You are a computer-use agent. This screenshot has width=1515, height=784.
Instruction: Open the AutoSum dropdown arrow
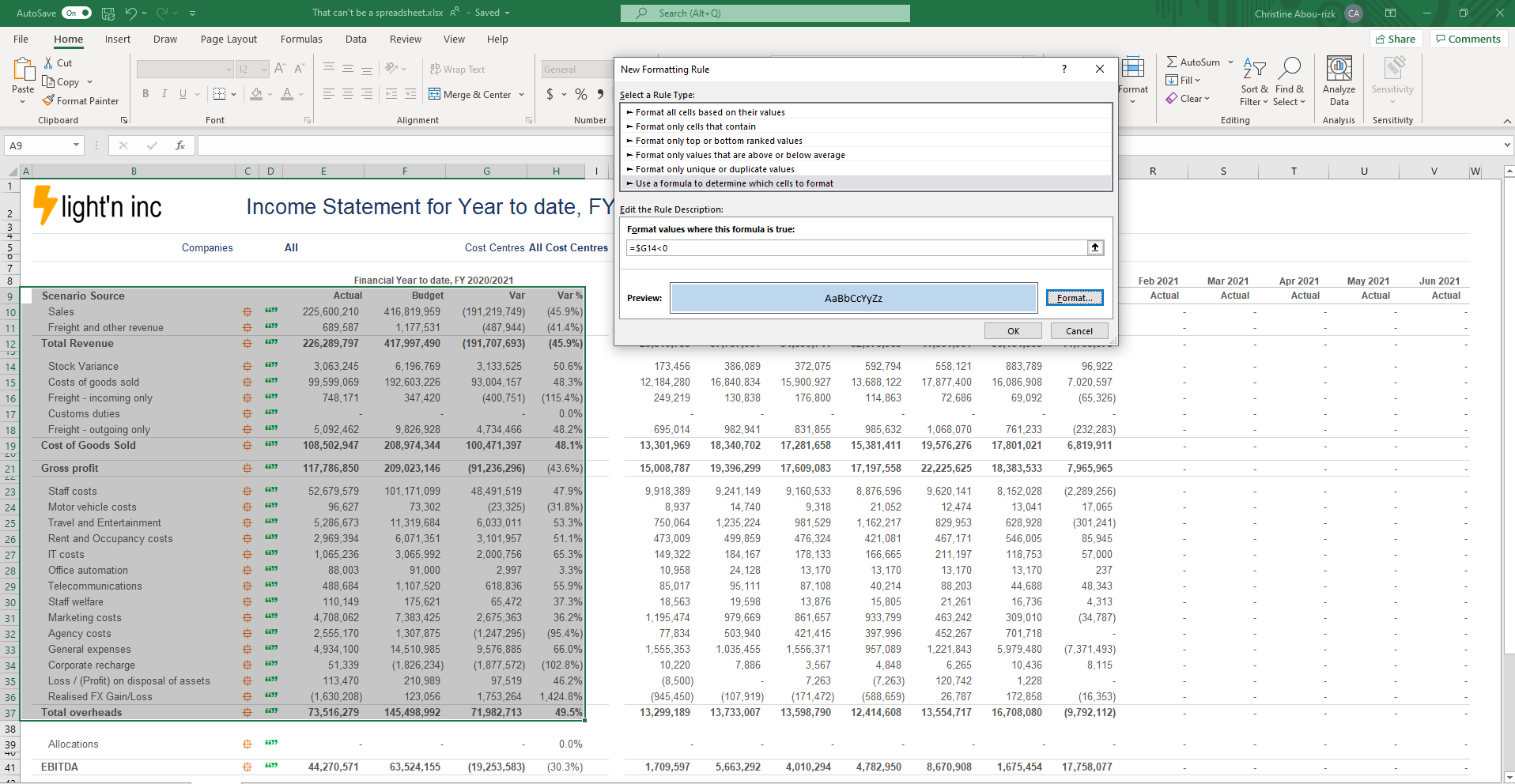(1230, 62)
